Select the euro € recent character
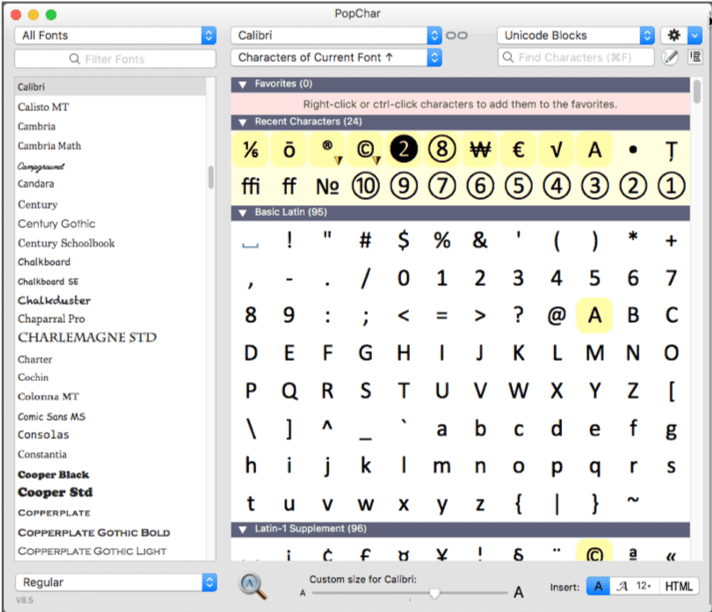This screenshot has height=612, width=712. (518, 149)
